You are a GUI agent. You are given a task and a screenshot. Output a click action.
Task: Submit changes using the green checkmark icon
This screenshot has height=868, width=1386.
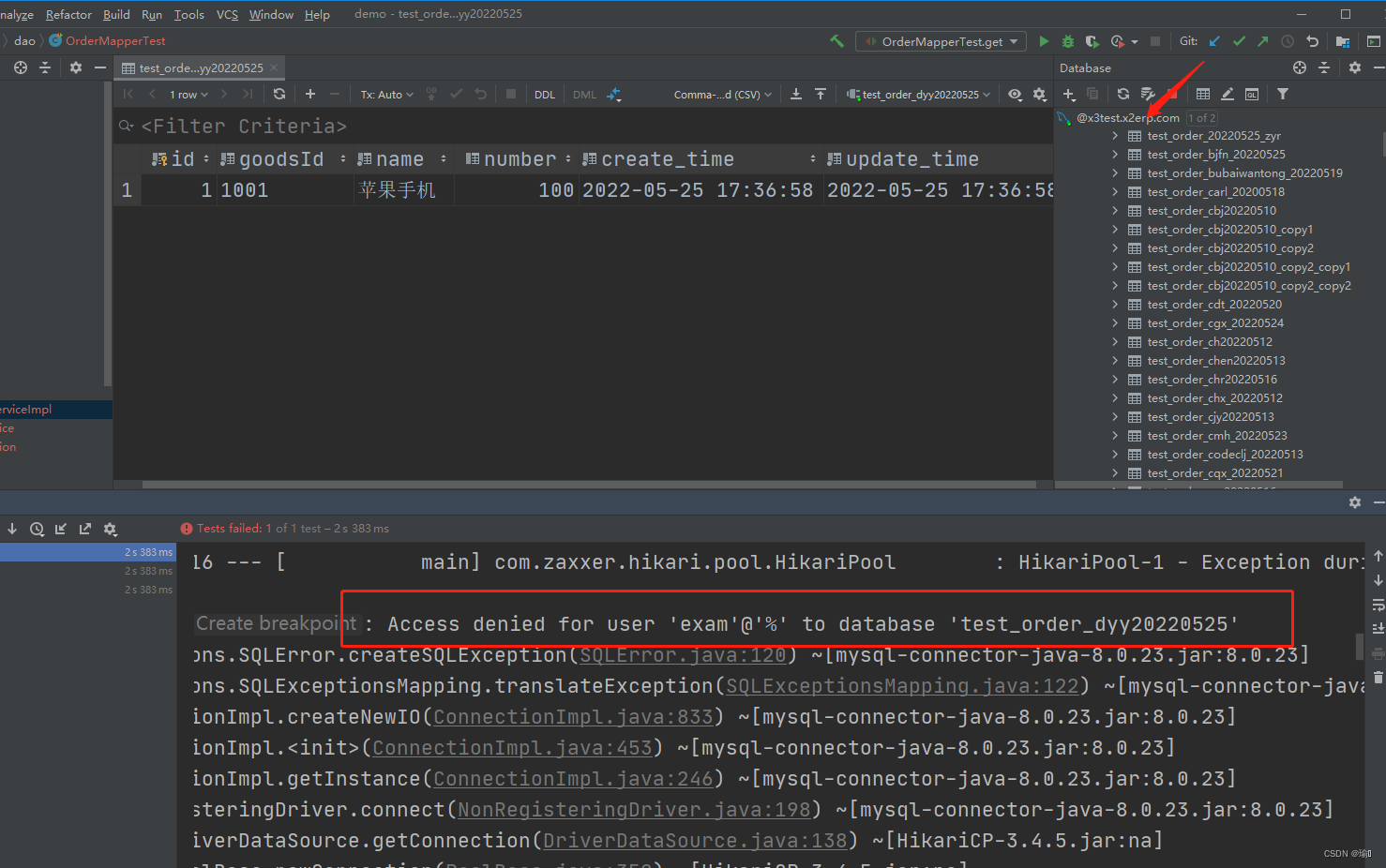tap(457, 94)
